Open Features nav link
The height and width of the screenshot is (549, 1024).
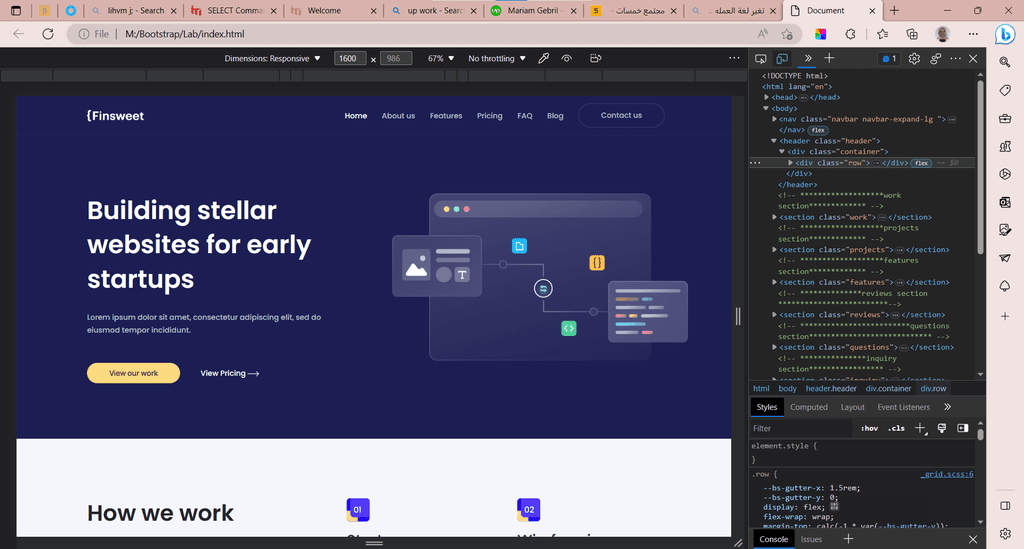446,116
